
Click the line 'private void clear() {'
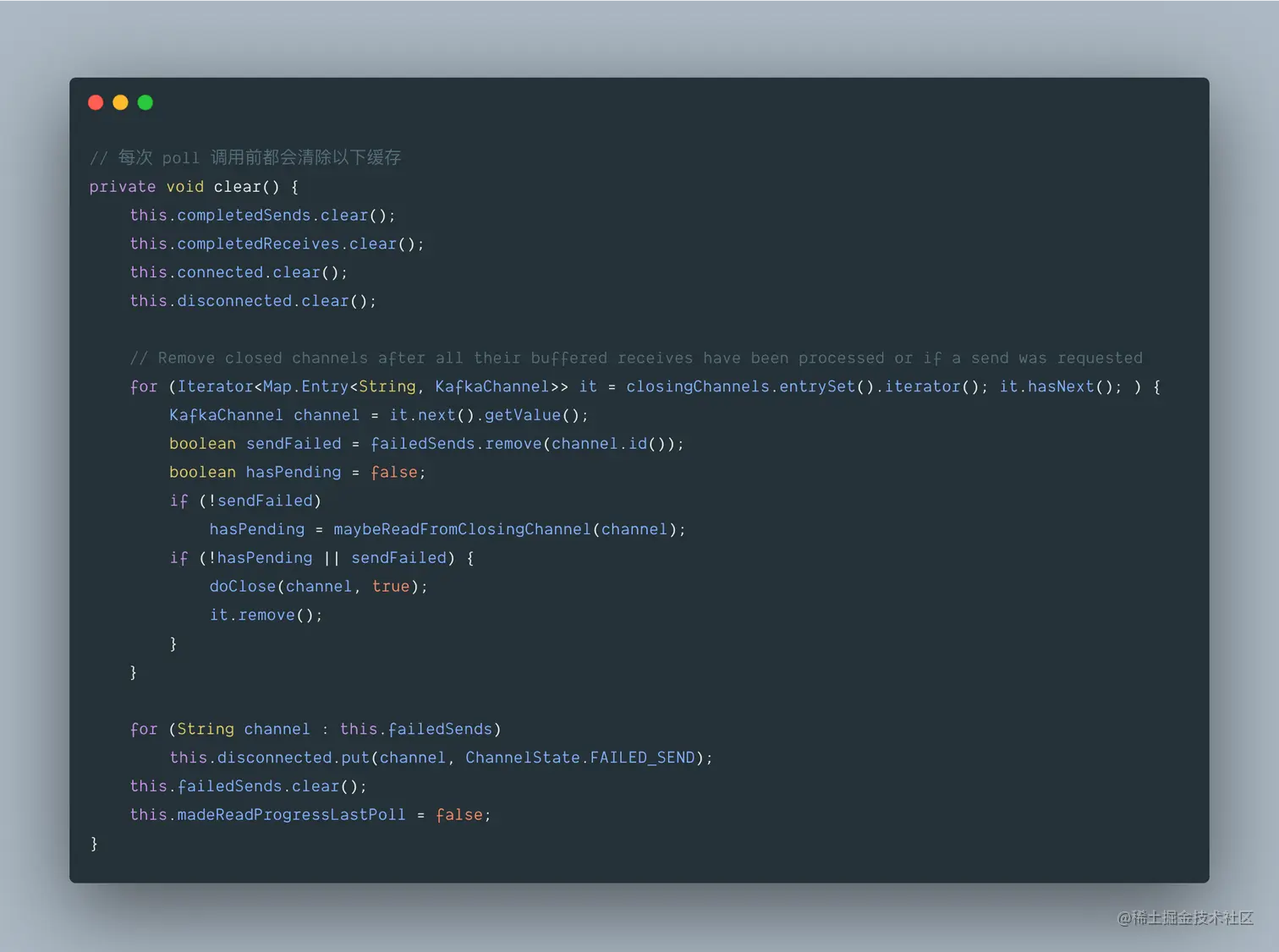pyautogui.click(x=194, y=187)
